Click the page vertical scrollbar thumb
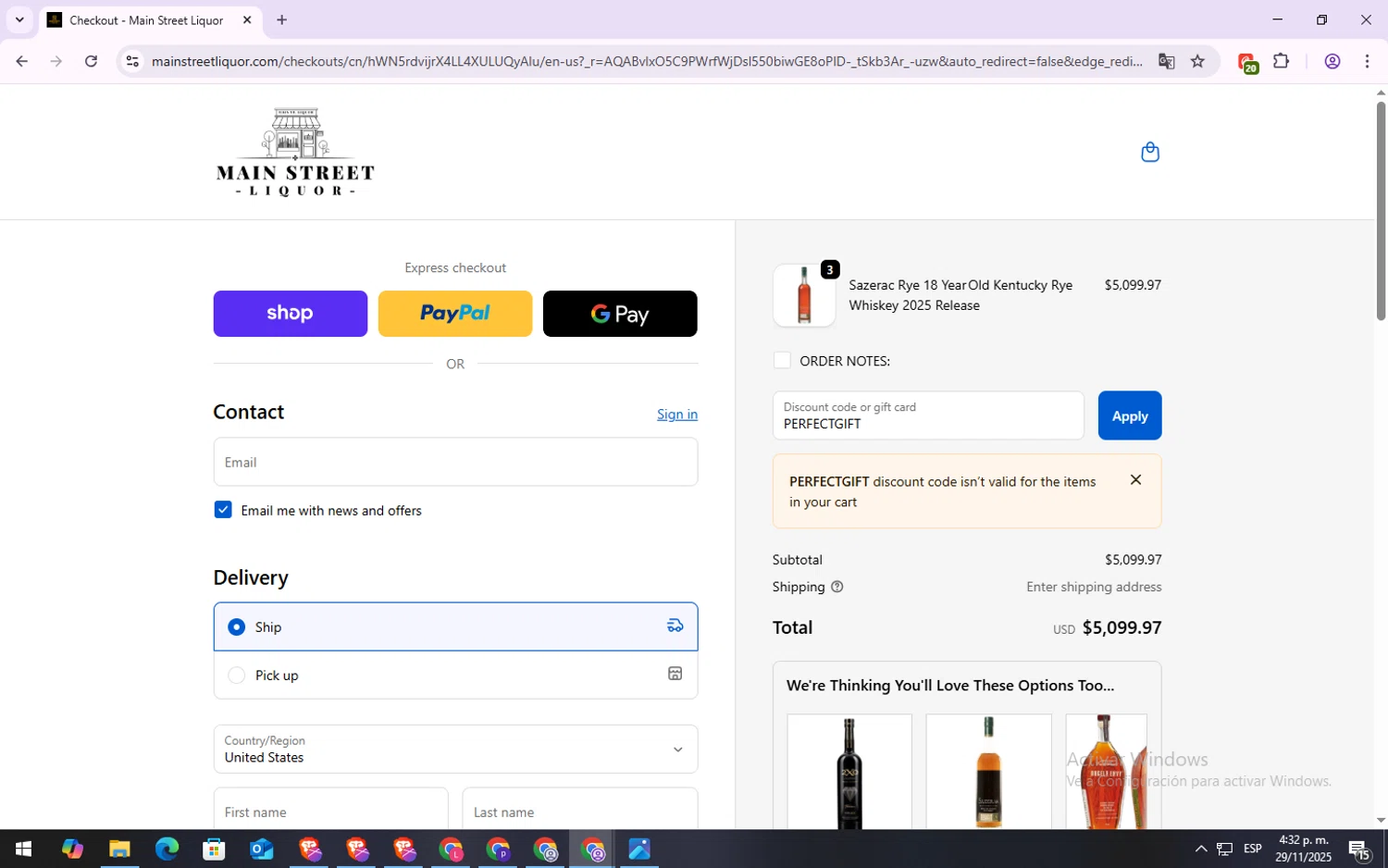Viewport: 1388px width, 868px height. click(x=1381, y=211)
